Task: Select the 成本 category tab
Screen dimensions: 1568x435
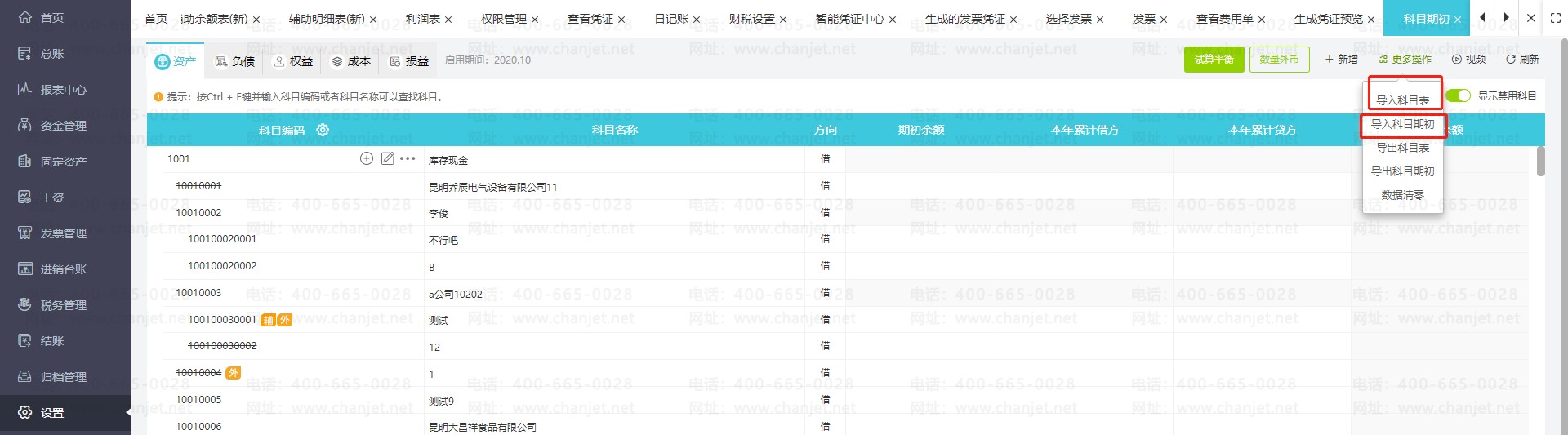Action: [351, 61]
